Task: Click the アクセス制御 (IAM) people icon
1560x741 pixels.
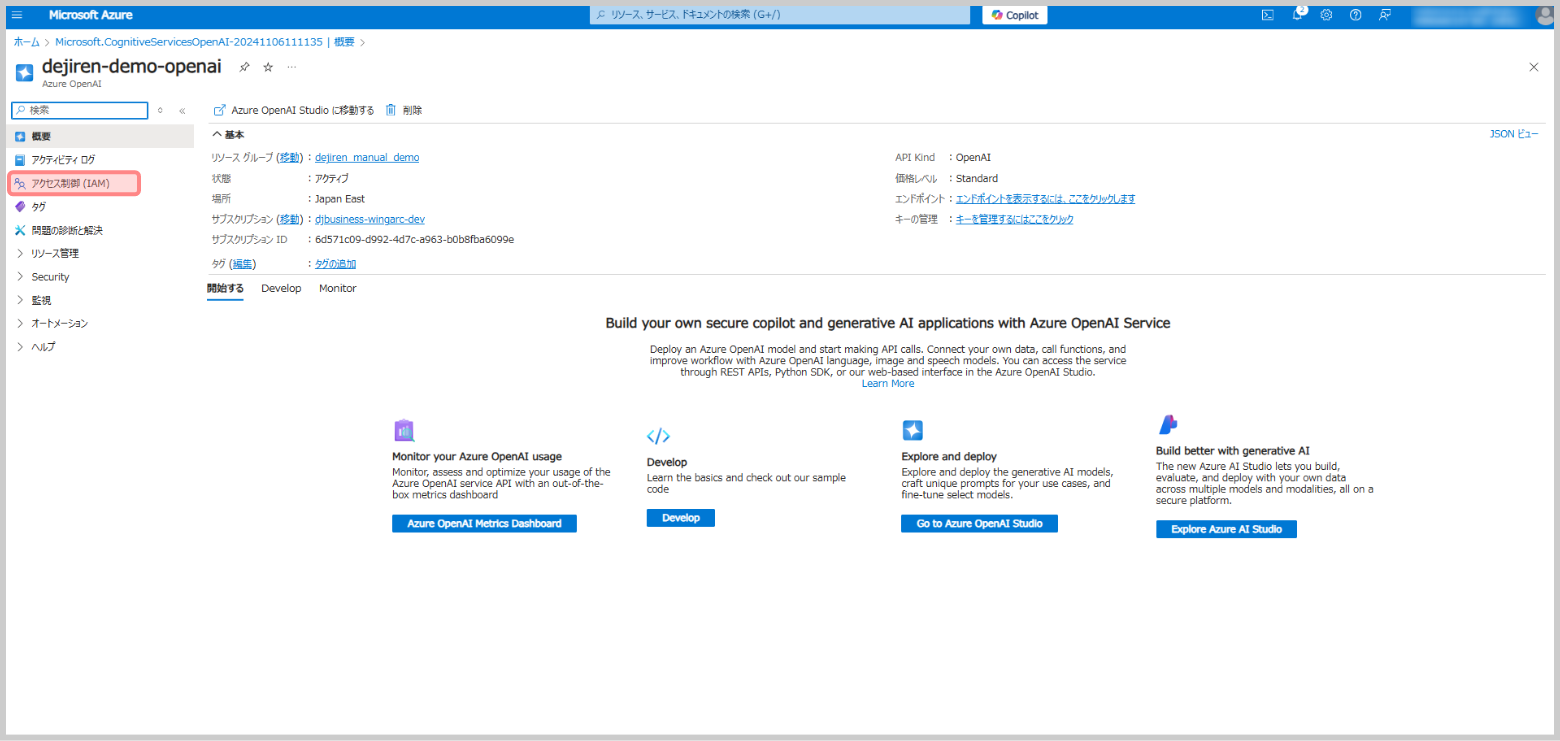Action: tap(20, 183)
